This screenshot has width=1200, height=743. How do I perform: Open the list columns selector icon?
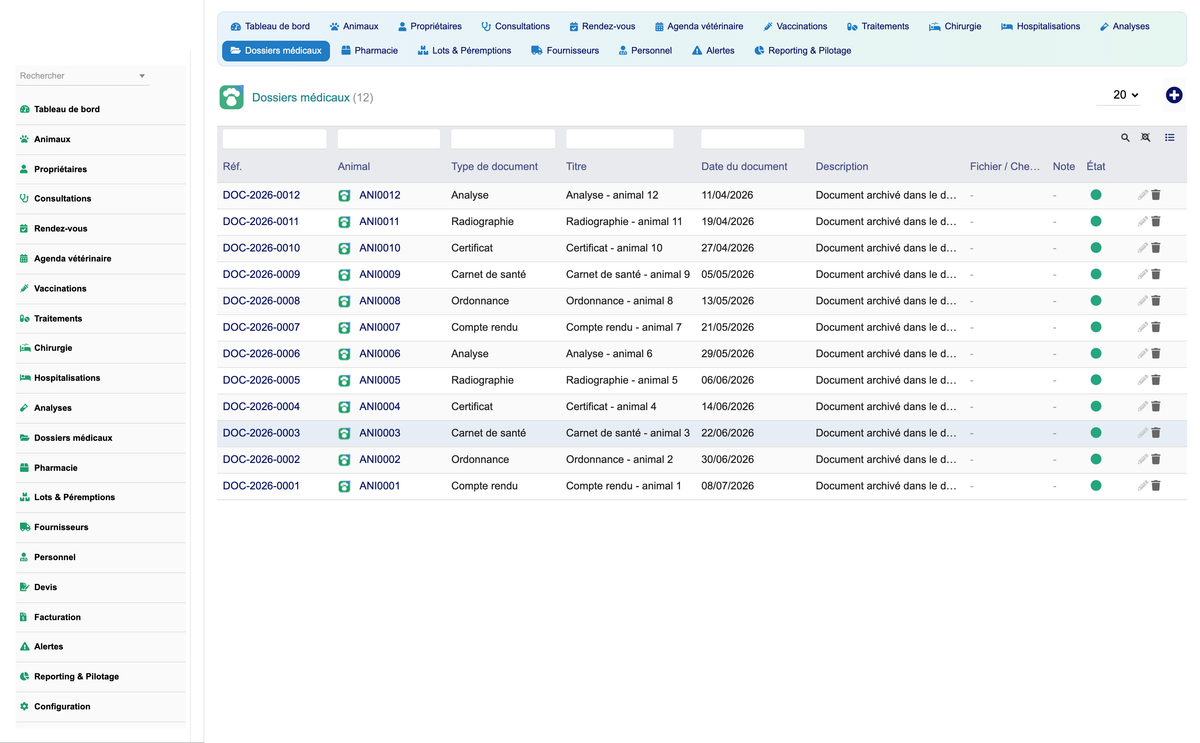pos(1170,138)
